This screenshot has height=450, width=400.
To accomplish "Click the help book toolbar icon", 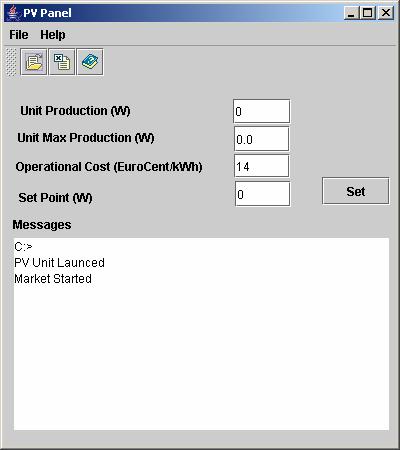I will [90, 62].
